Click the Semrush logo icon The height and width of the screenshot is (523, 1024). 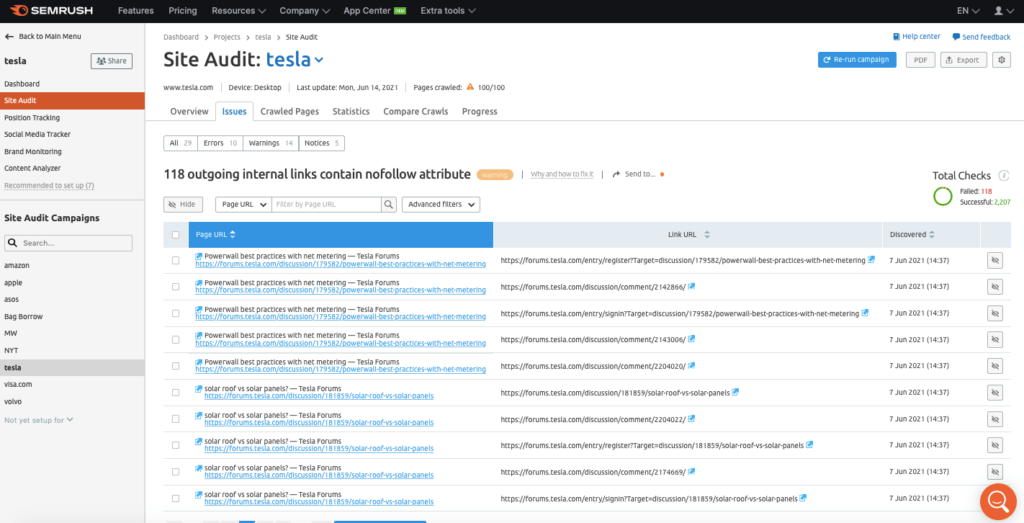tap(18, 11)
